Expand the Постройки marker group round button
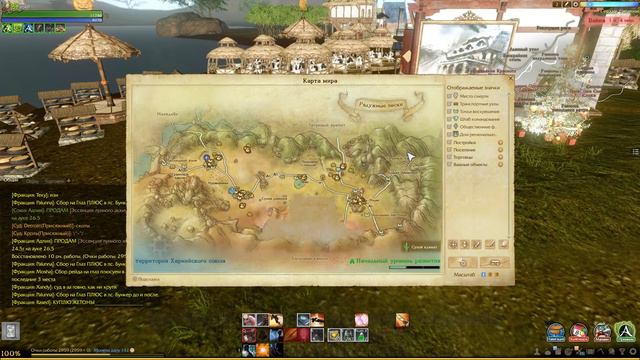 (x=500, y=142)
